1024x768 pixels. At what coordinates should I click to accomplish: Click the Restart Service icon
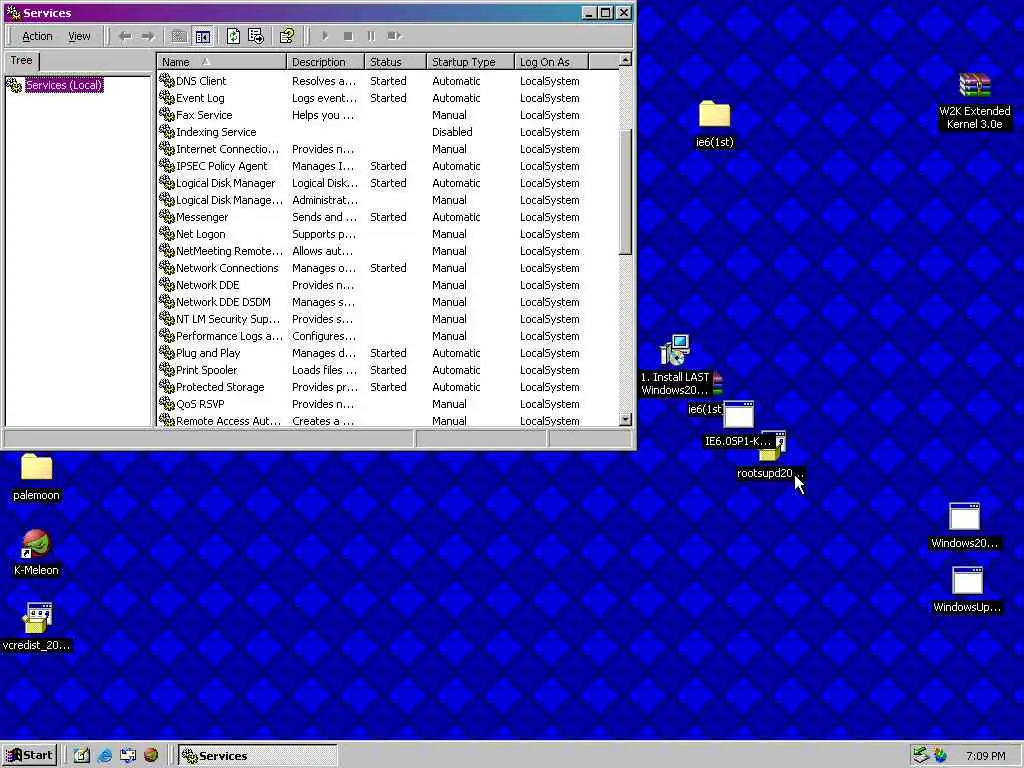click(394, 36)
